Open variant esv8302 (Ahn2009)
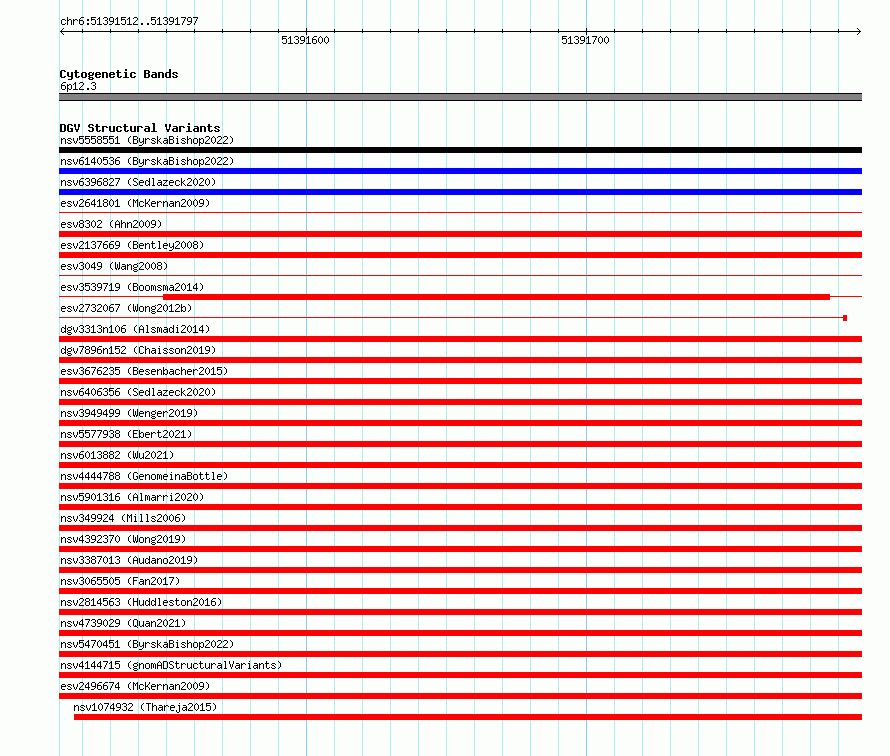890x756 pixels. click(x=111, y=224)
